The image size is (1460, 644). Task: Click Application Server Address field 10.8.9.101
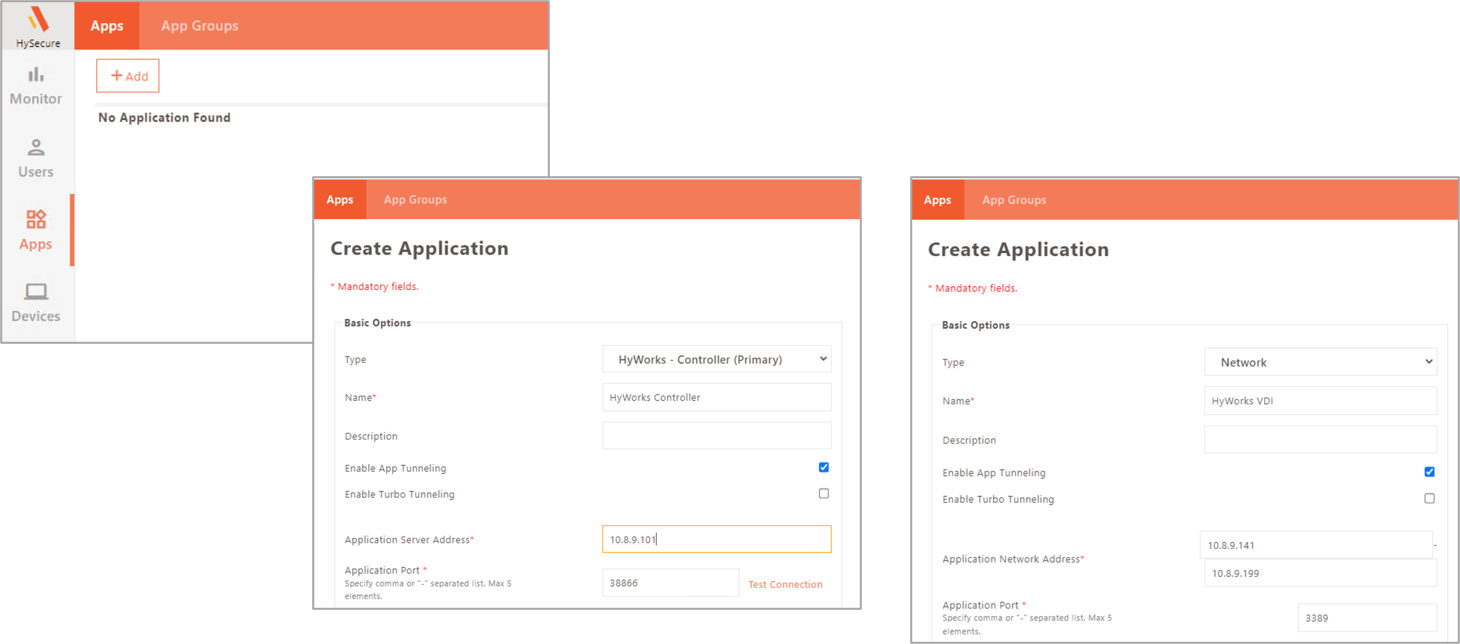[716, 539]
